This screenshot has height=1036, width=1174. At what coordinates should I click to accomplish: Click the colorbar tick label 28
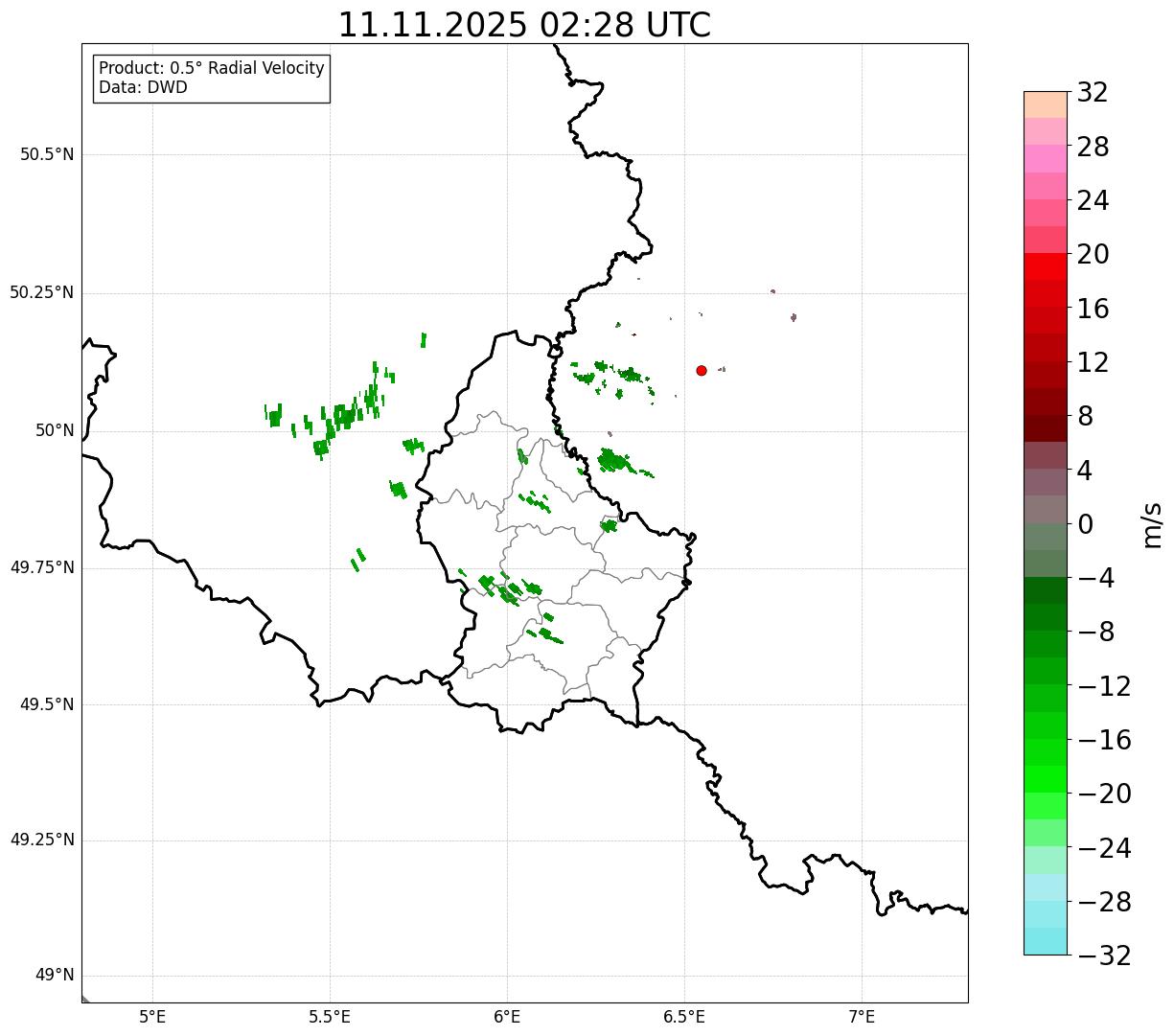[1093, 148]
